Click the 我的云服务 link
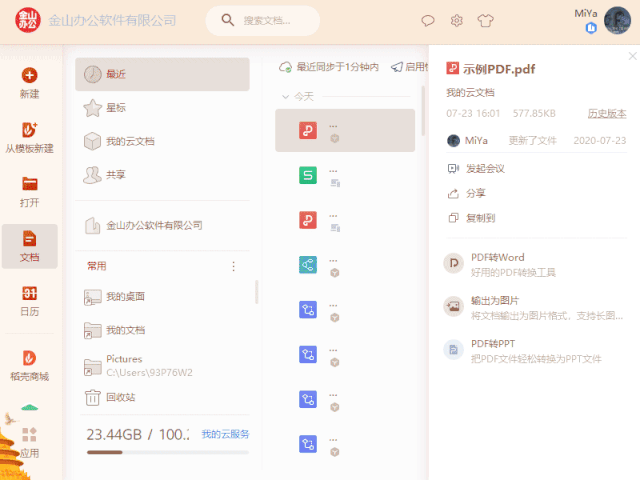 pos(225,434)
